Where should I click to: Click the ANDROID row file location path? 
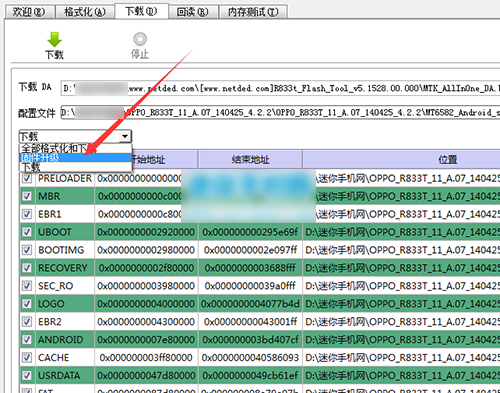coord(402,340)
